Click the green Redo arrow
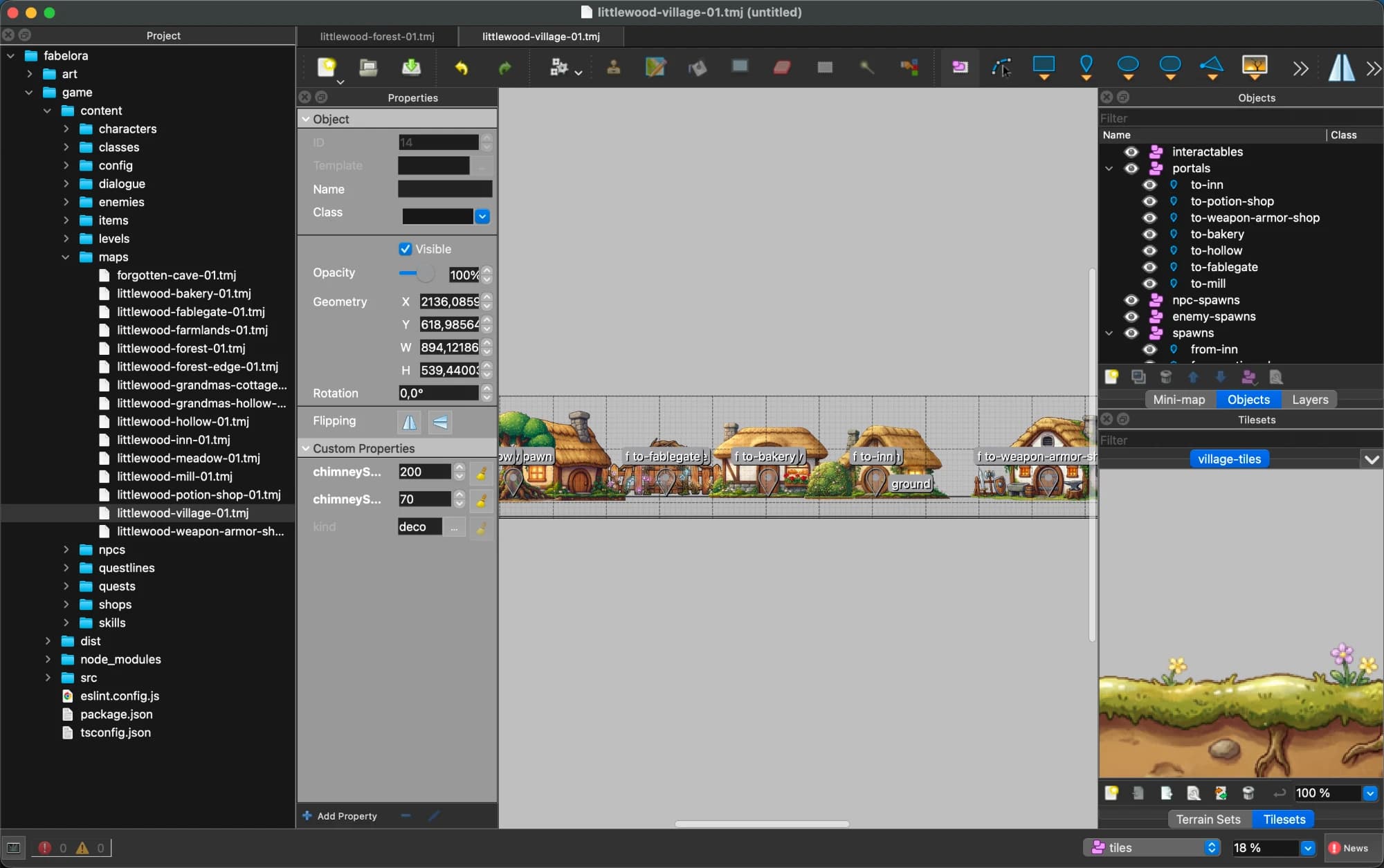The width and height of the screenshot is (1384, 868). coord(504,68)
